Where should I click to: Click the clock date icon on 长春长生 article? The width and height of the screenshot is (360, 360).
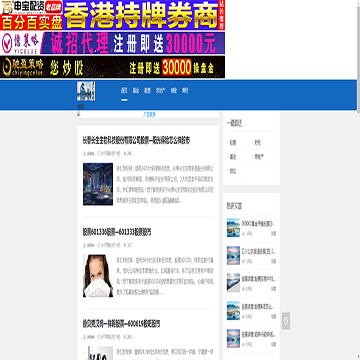click(98, 154)
